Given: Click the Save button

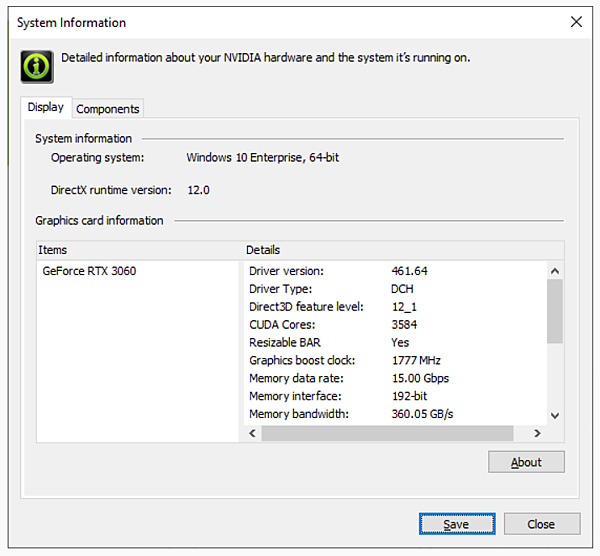Looking at the screenshot, I should point(457,524).
